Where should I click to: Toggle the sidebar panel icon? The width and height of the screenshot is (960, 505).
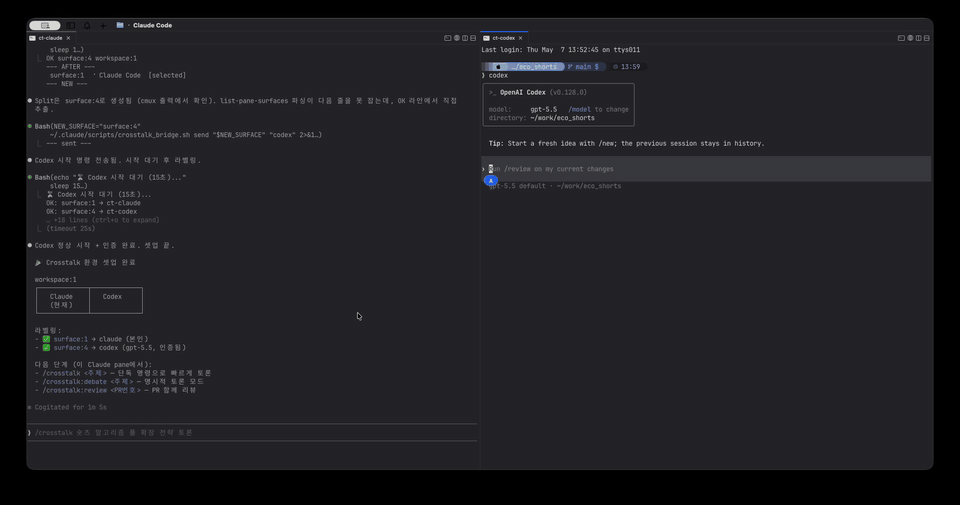(71, 26)
